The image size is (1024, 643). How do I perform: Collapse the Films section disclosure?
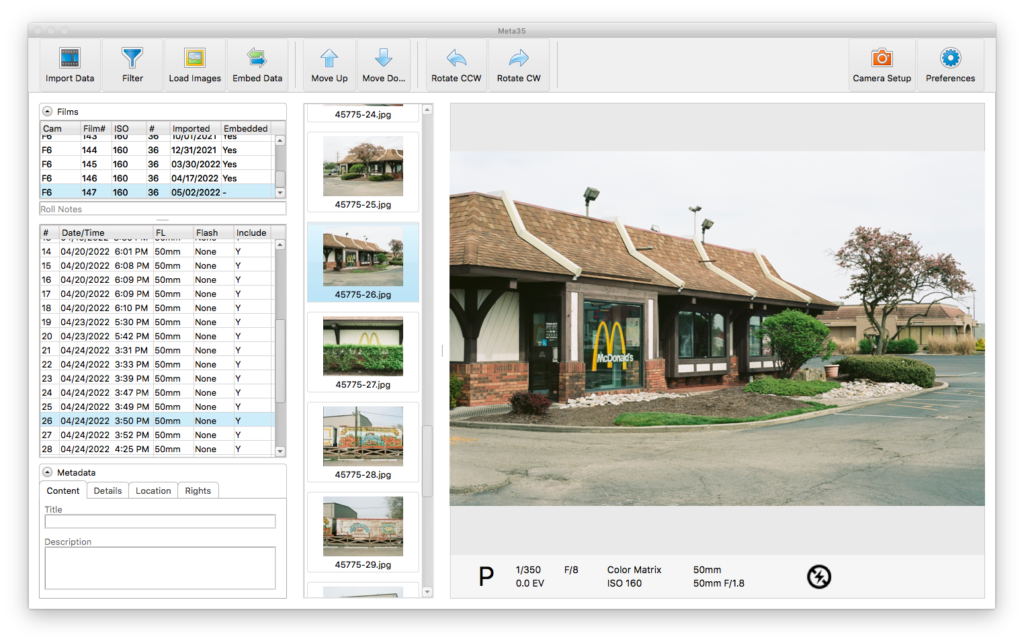pos(47,112)
